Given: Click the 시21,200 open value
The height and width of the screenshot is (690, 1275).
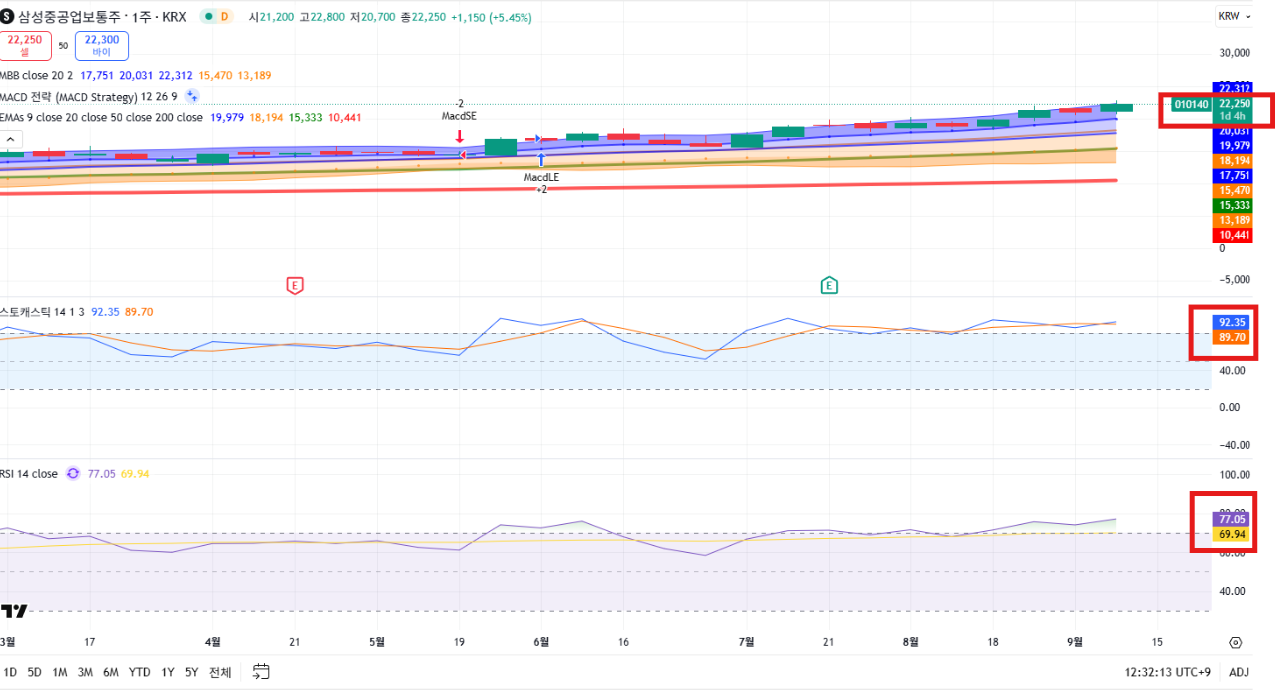Looking at the screenshot, I should (x=270, y=18).
